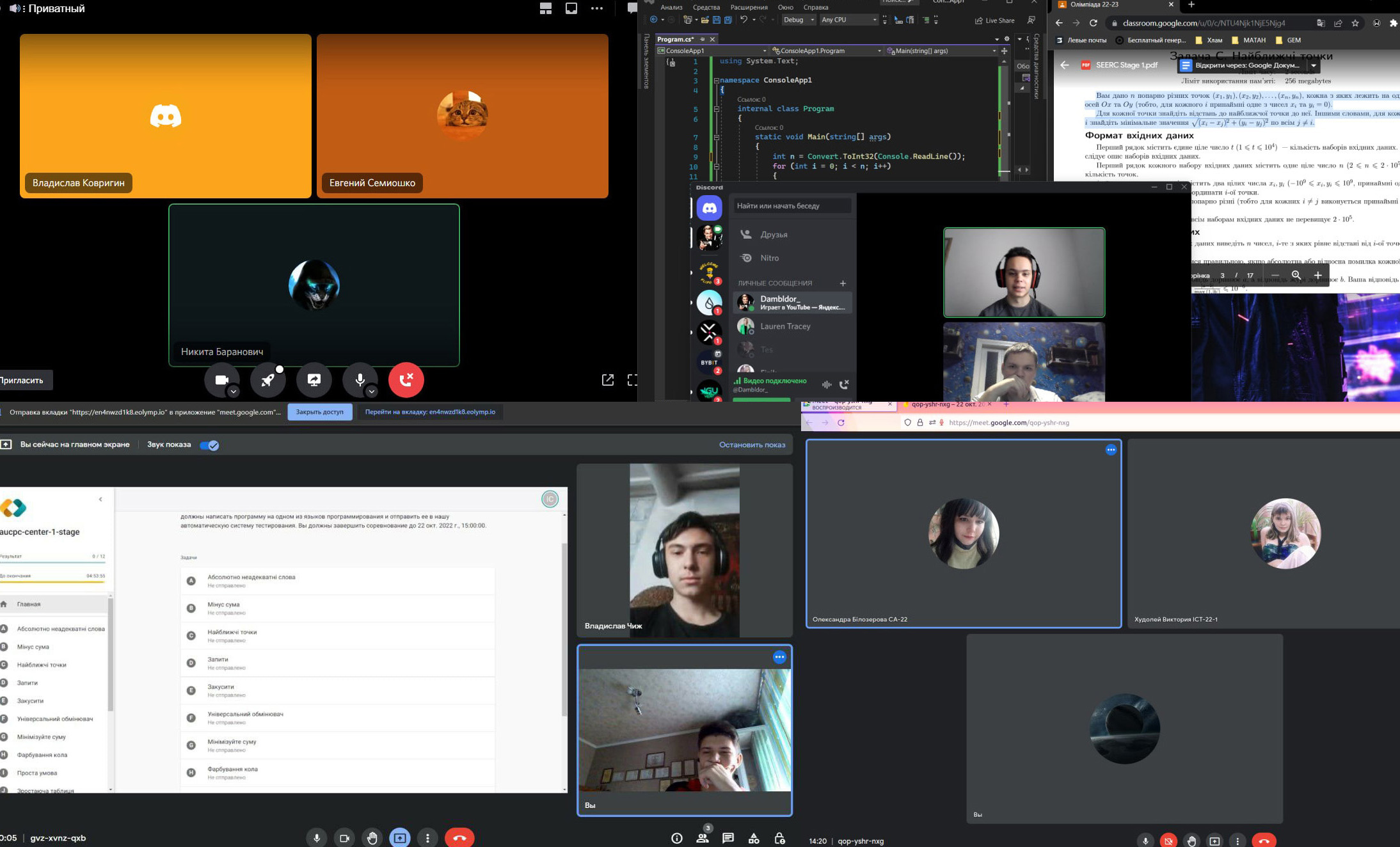Image resolution: width=1400 pixels, height=847 pixels.
Task: Click the Save All icon in Visual Studio
Action: click(728, 20)
